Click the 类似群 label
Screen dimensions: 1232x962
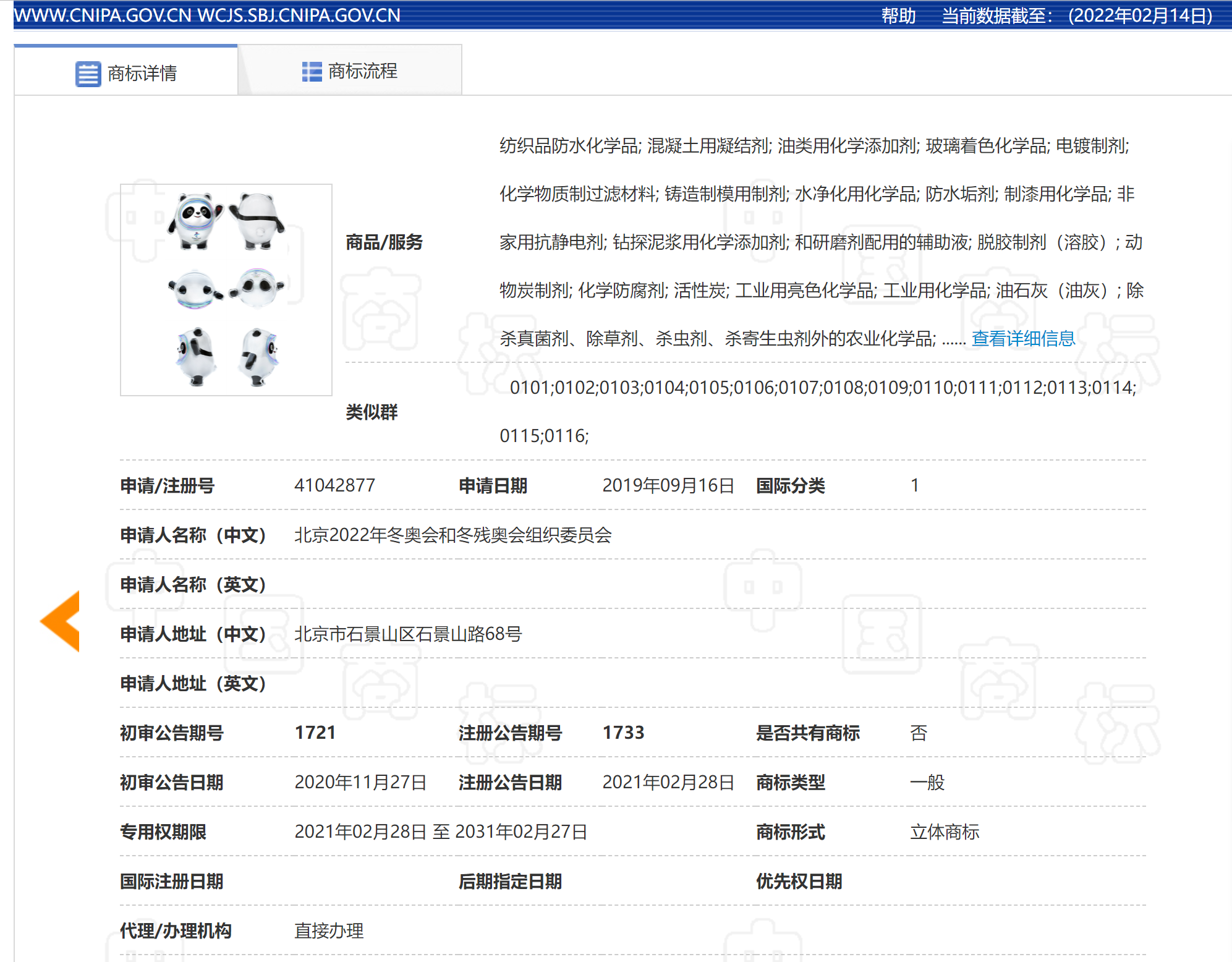pyautogui.click(x=372, y=412)
